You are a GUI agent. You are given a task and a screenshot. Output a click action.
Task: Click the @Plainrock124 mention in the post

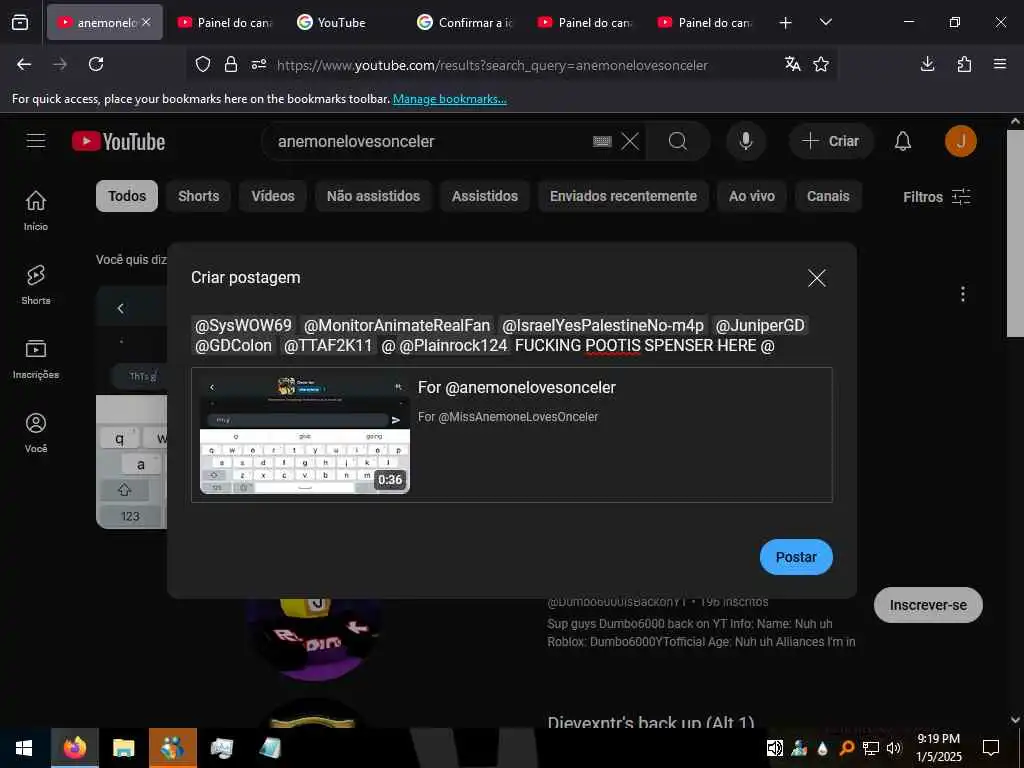tap(453, 345)
